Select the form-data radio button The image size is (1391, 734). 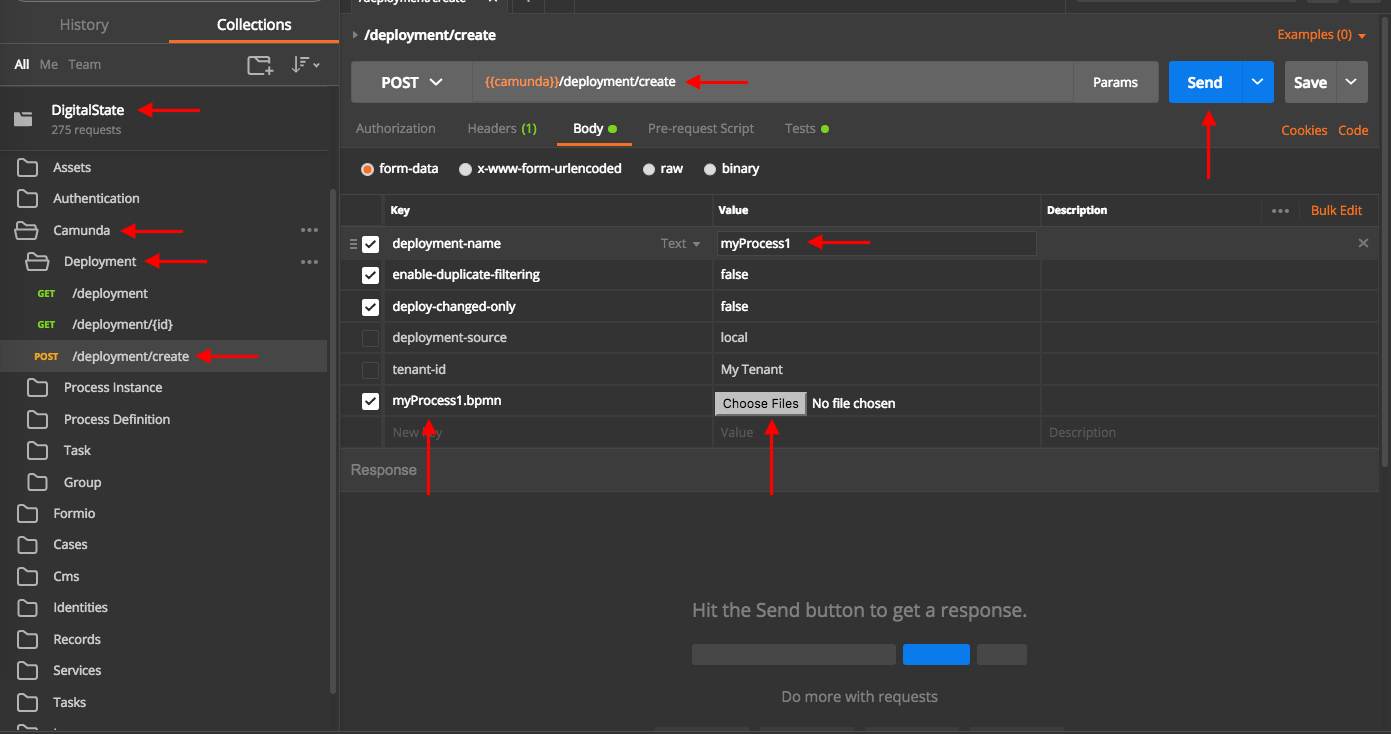(368, 169)
